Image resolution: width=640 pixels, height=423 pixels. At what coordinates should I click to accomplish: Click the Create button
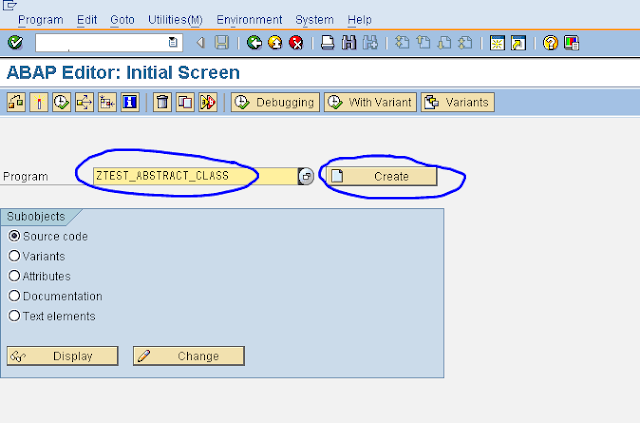pyautogui.click(x=382, y=176)
